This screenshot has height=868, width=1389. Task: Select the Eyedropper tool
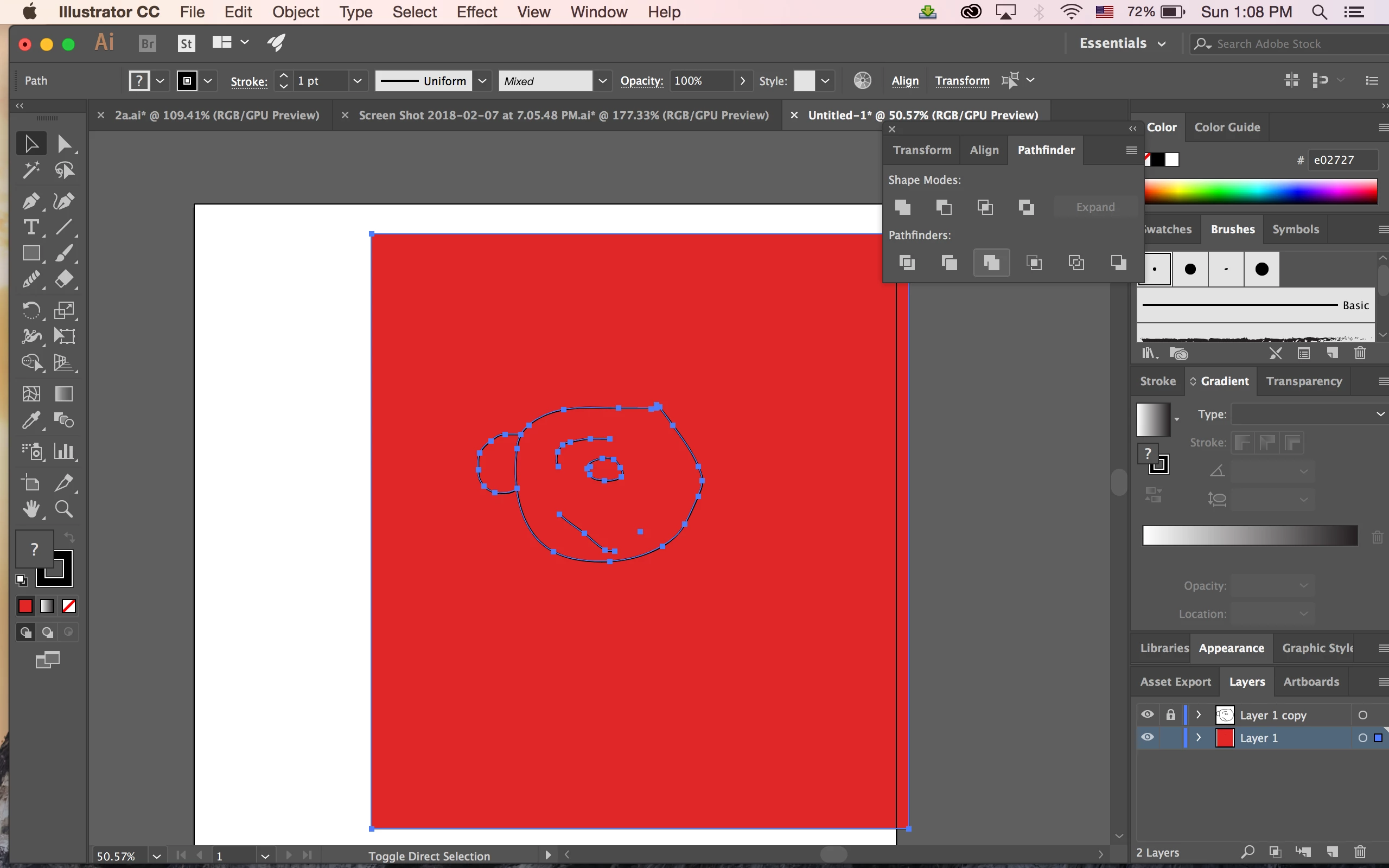coord(30,421)
